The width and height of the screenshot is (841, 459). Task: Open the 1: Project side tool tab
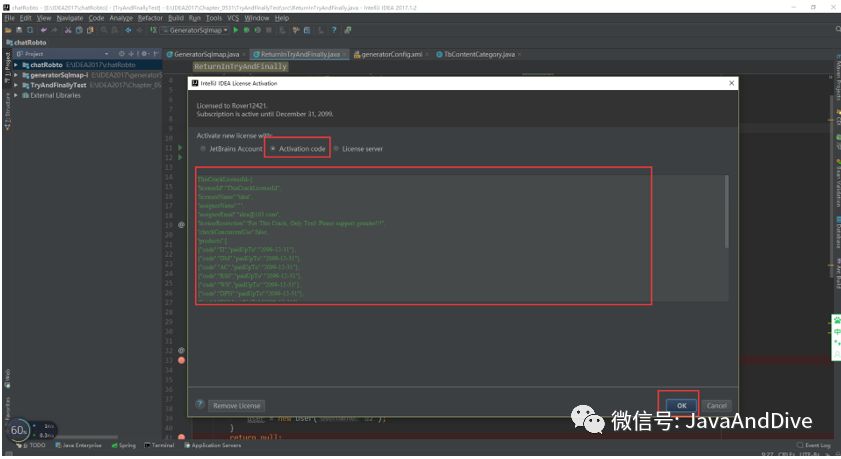point(7,68)
